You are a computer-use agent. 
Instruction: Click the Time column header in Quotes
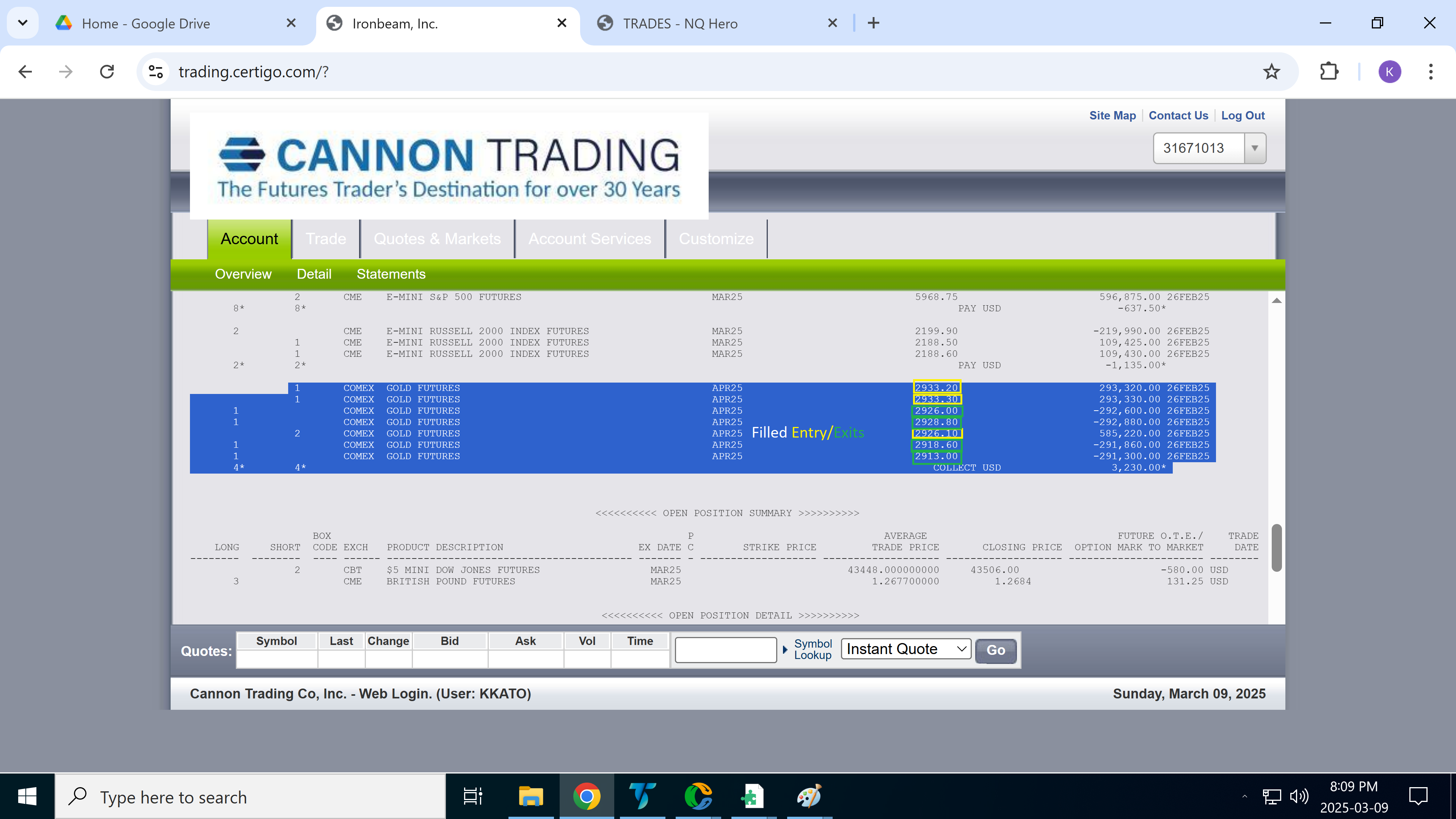640,641
